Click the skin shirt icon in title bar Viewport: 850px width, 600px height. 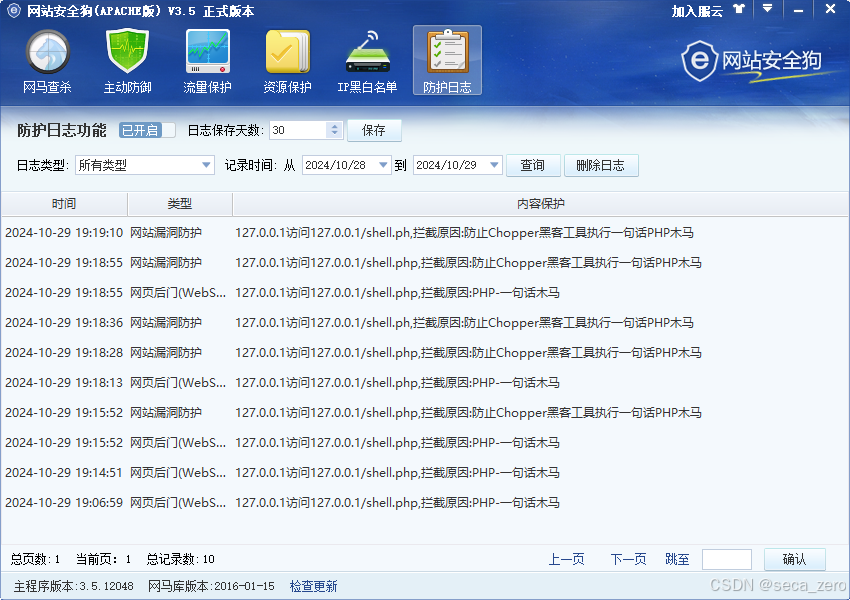click(x=739, y=9)
